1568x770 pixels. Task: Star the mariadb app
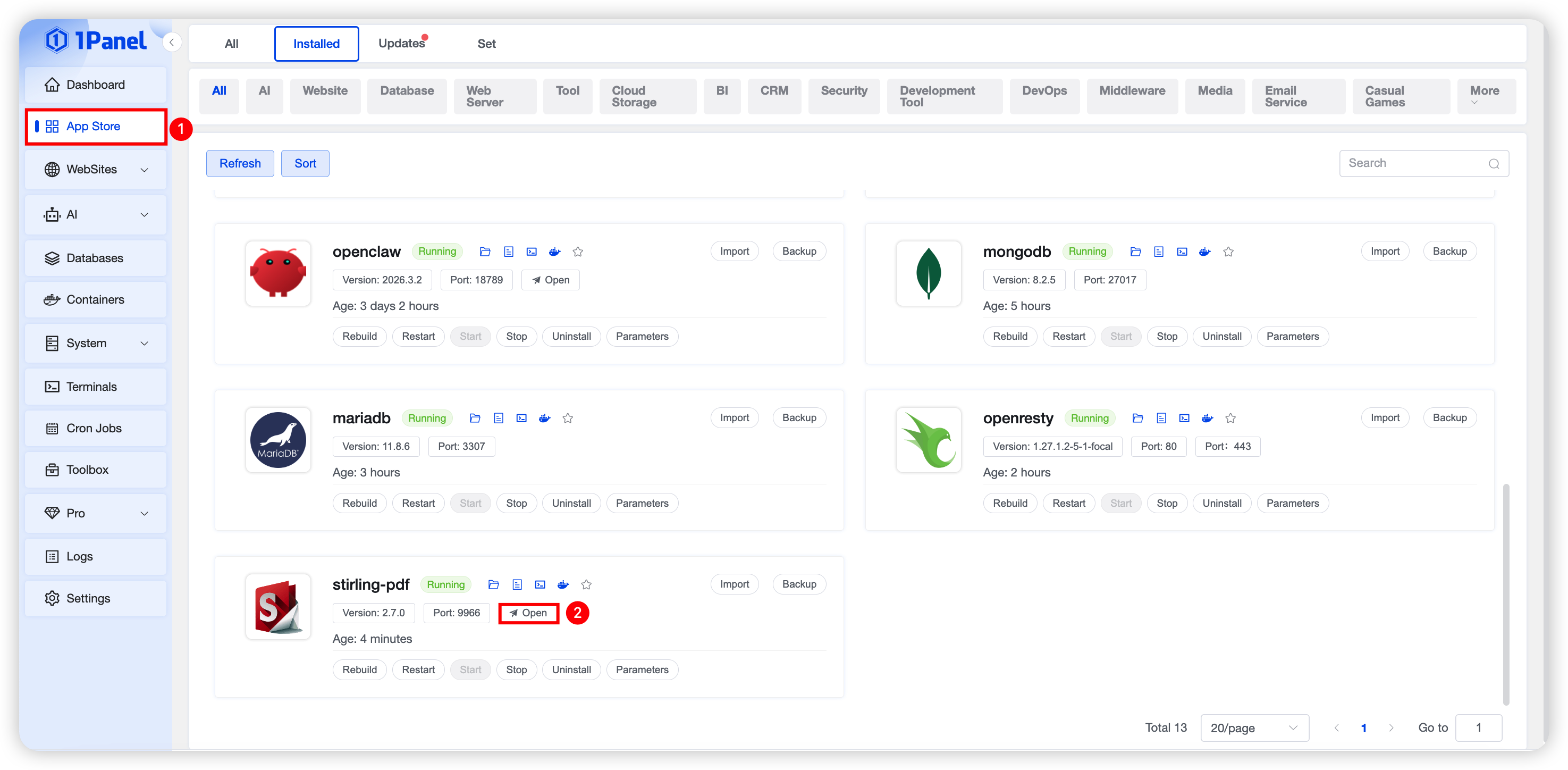(x=567, y=418)
